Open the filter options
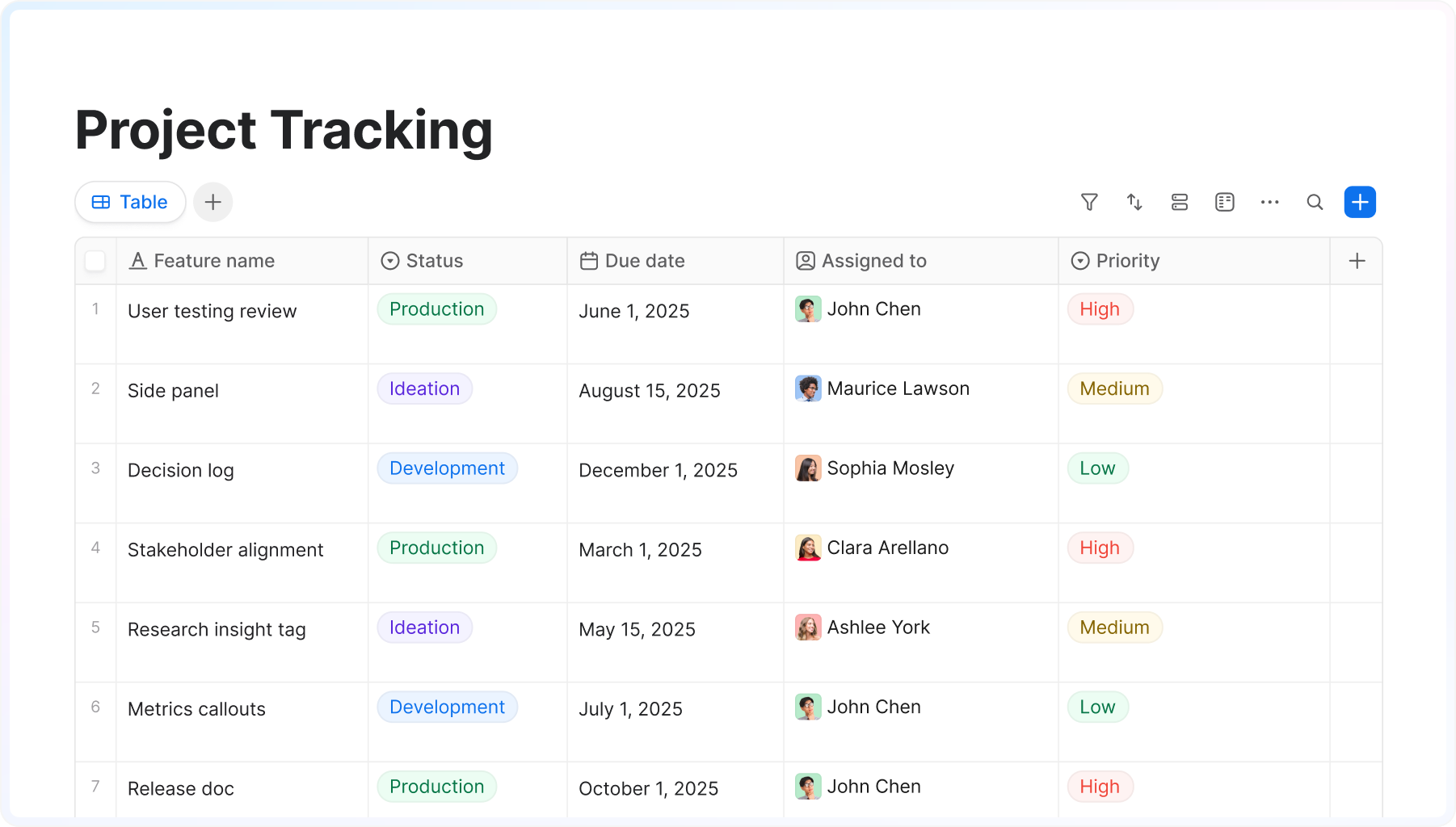This screenshot has height=827, width=1456. click(x=1089, y=202)
